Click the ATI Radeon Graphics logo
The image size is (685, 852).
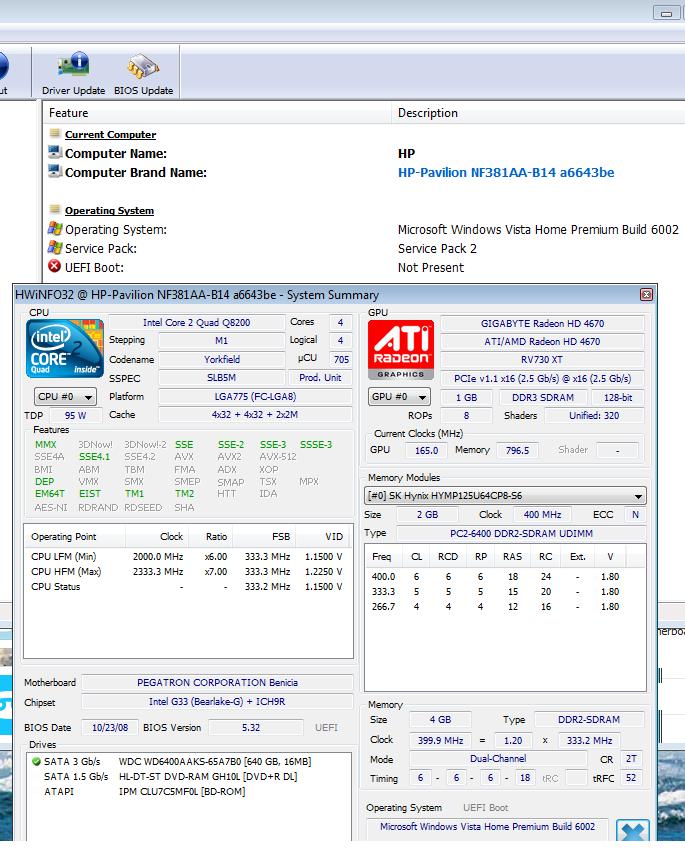point(401,349)
